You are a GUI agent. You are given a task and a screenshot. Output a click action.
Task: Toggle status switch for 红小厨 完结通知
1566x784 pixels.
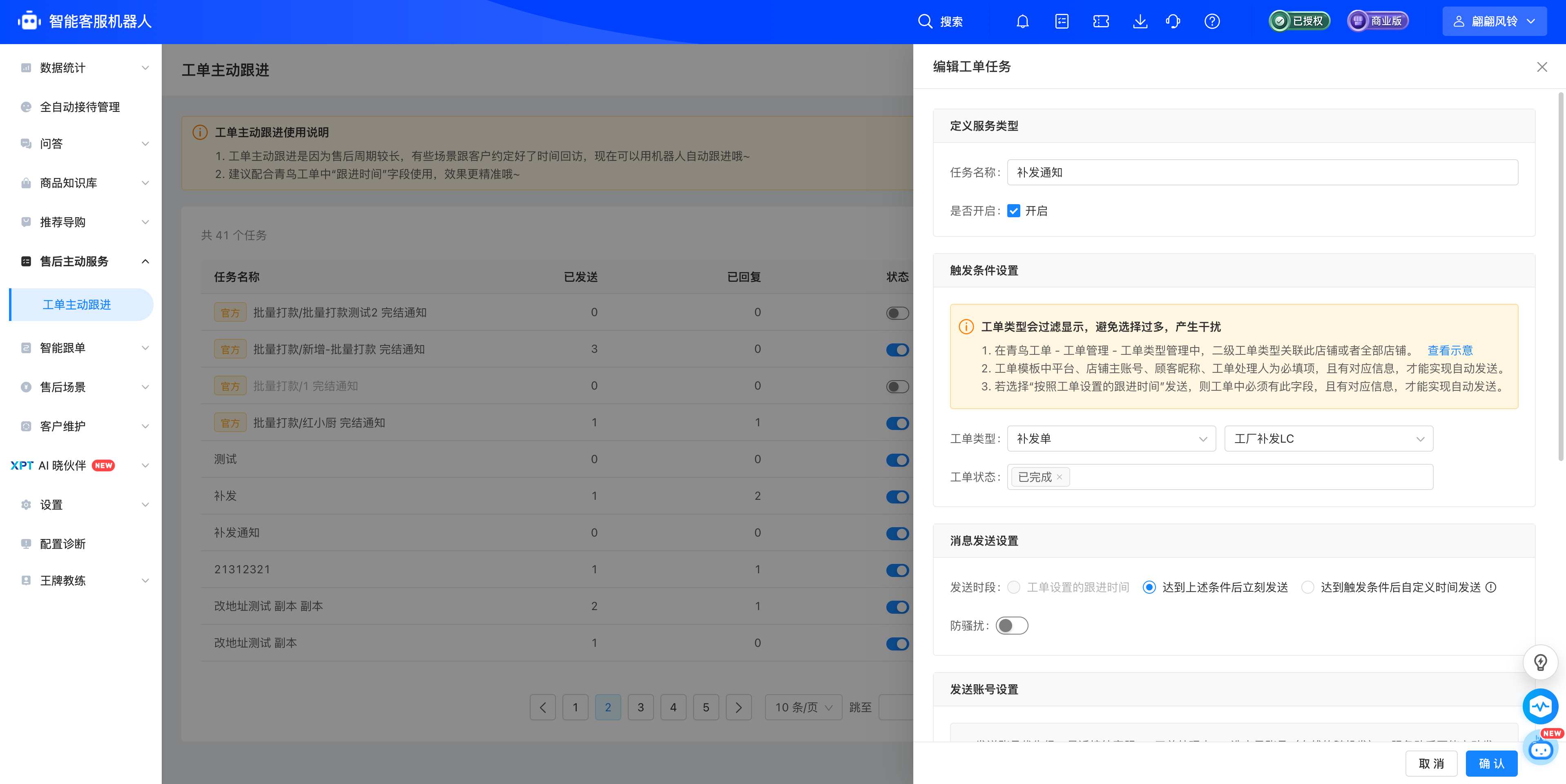tap(897, 423)
